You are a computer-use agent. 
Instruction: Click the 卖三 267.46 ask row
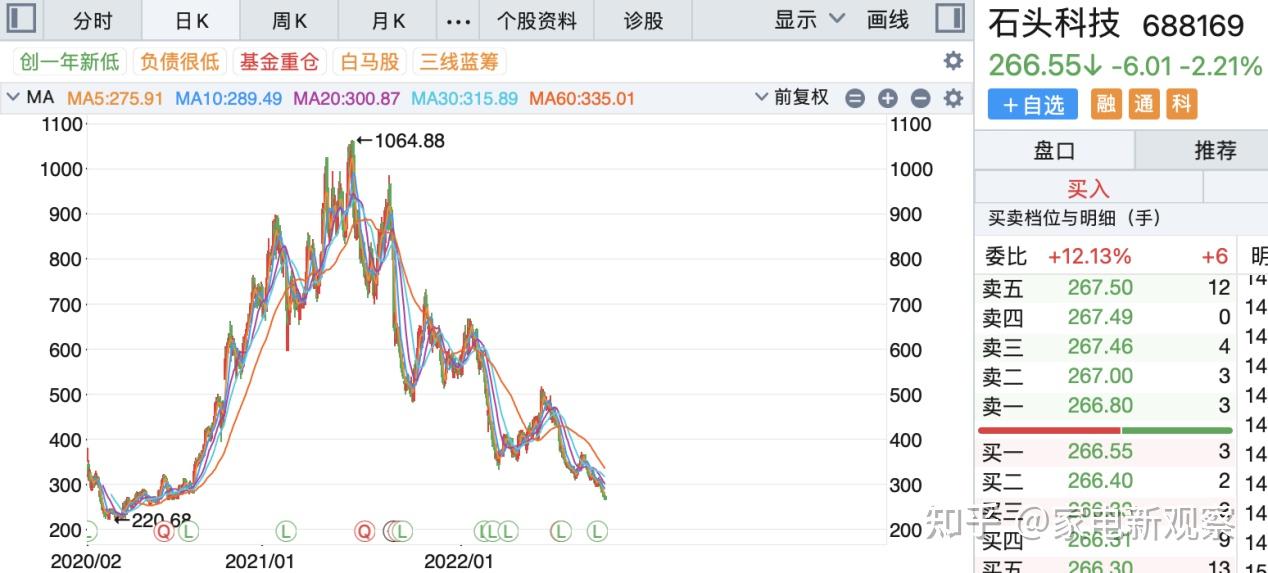tap(1106, 347)
